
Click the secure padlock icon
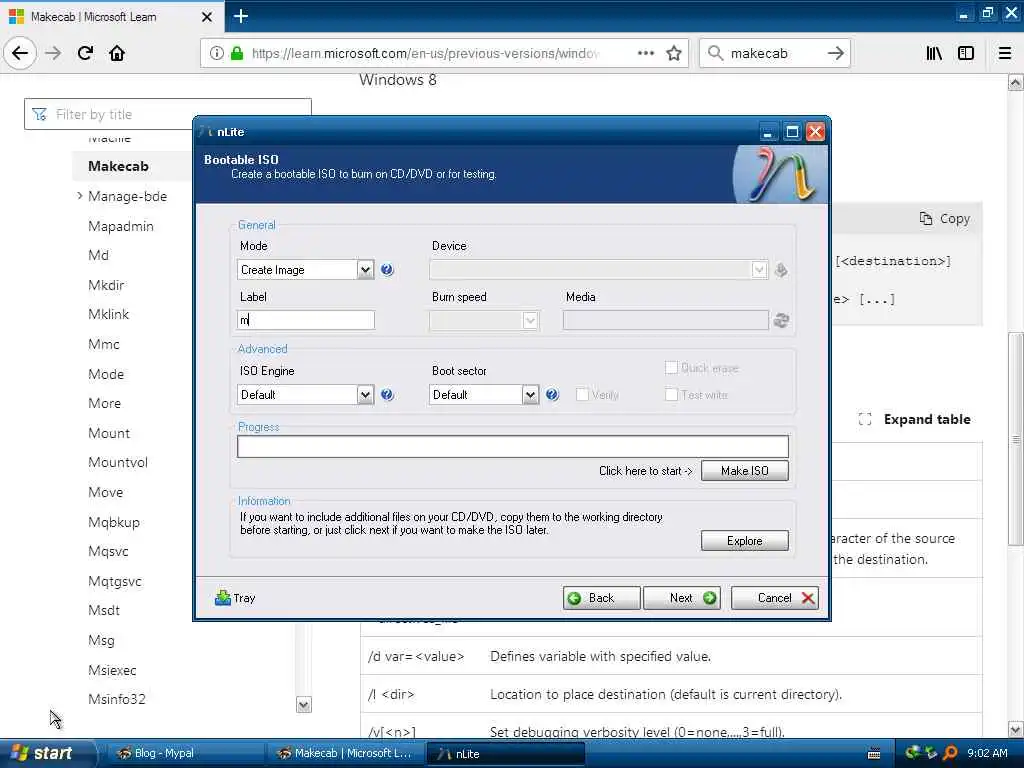[x=237, y=54]
